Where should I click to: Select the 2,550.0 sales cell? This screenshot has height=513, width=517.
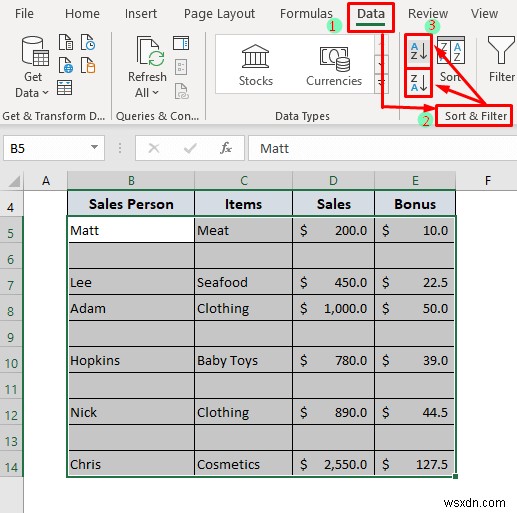coord(333,464)
